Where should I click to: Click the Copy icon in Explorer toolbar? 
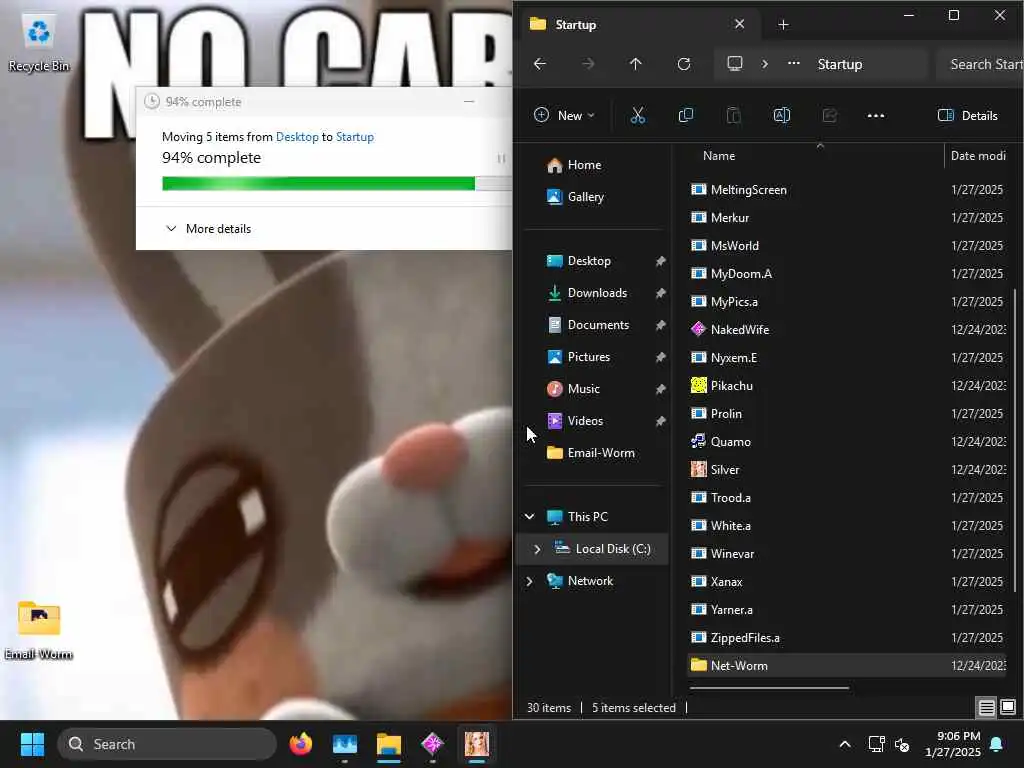click(686, 116)
